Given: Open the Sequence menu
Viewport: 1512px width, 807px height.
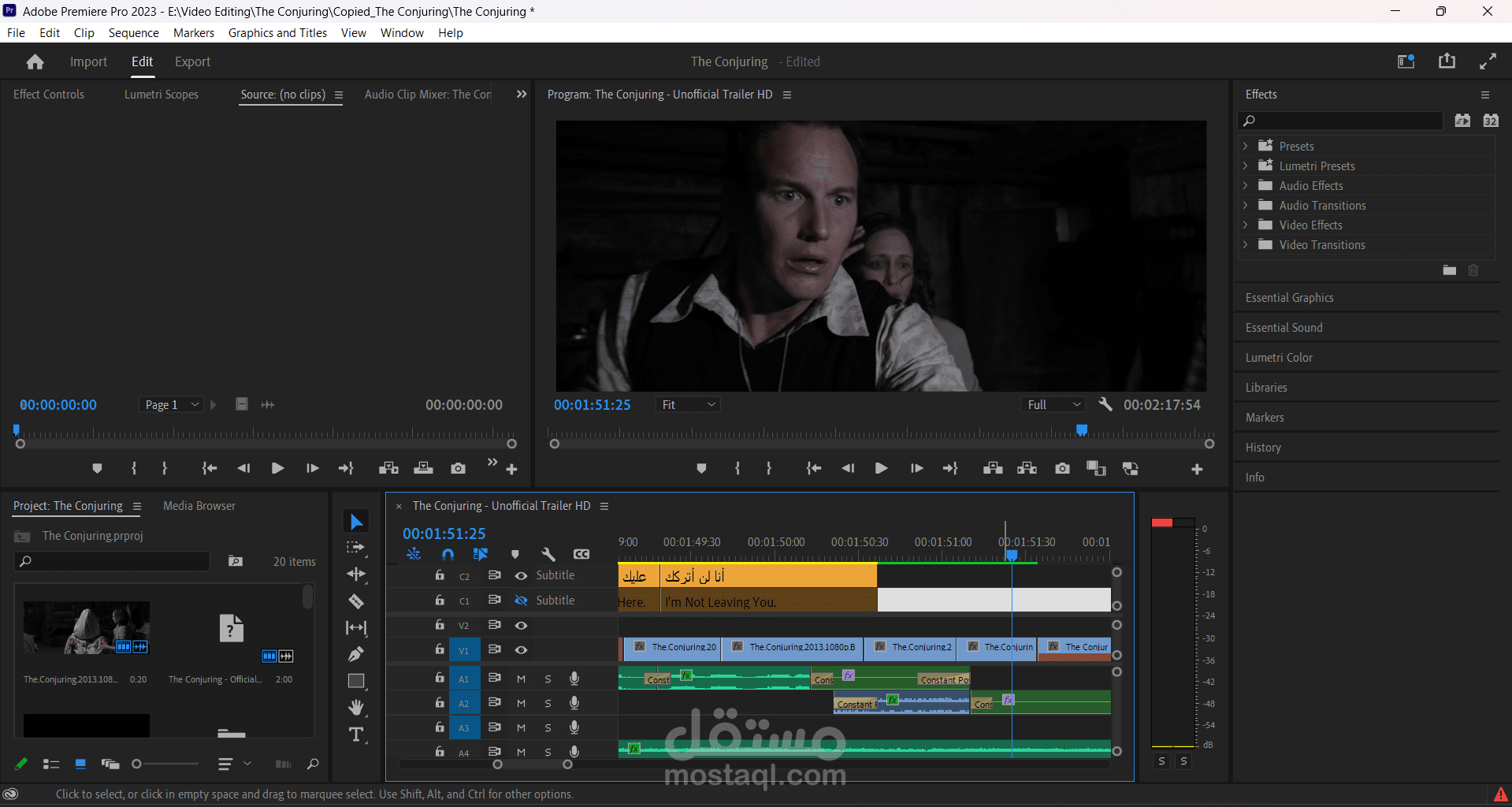Looking at the screenshot, I should coord(134,32).
